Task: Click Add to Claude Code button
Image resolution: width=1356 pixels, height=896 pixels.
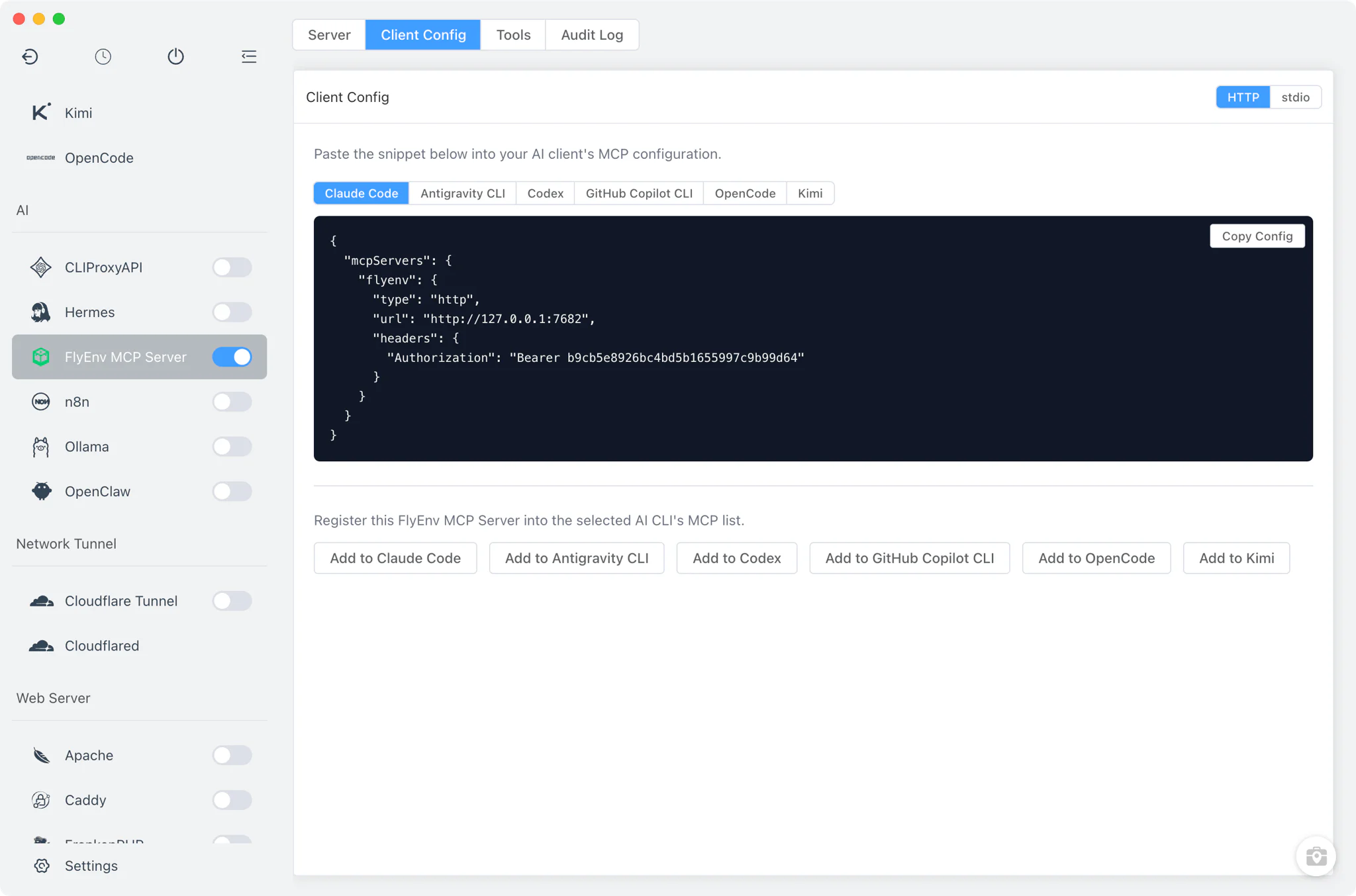Action: 395,558
